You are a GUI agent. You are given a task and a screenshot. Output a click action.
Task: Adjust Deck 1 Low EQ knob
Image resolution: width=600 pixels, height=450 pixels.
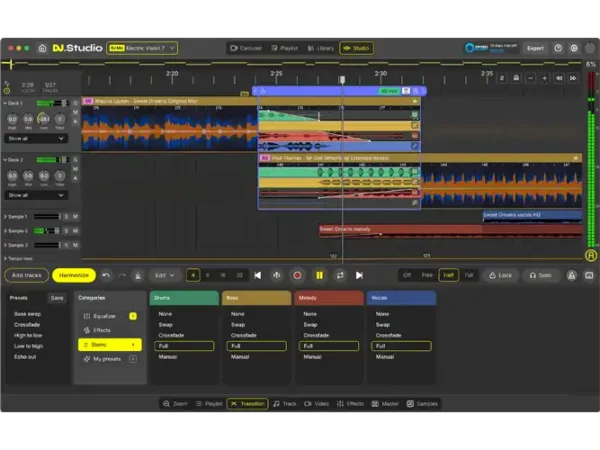click(44, 119)
